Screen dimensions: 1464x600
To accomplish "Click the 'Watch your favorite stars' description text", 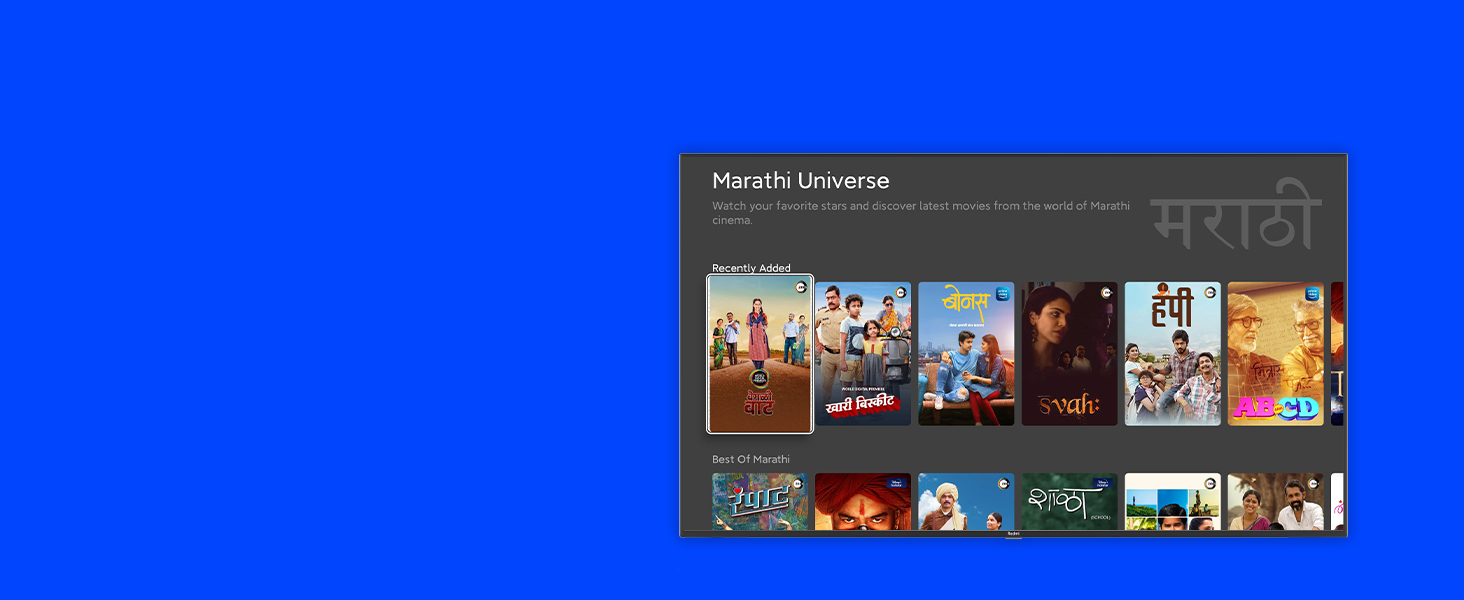I will click(x=921, y=213).
